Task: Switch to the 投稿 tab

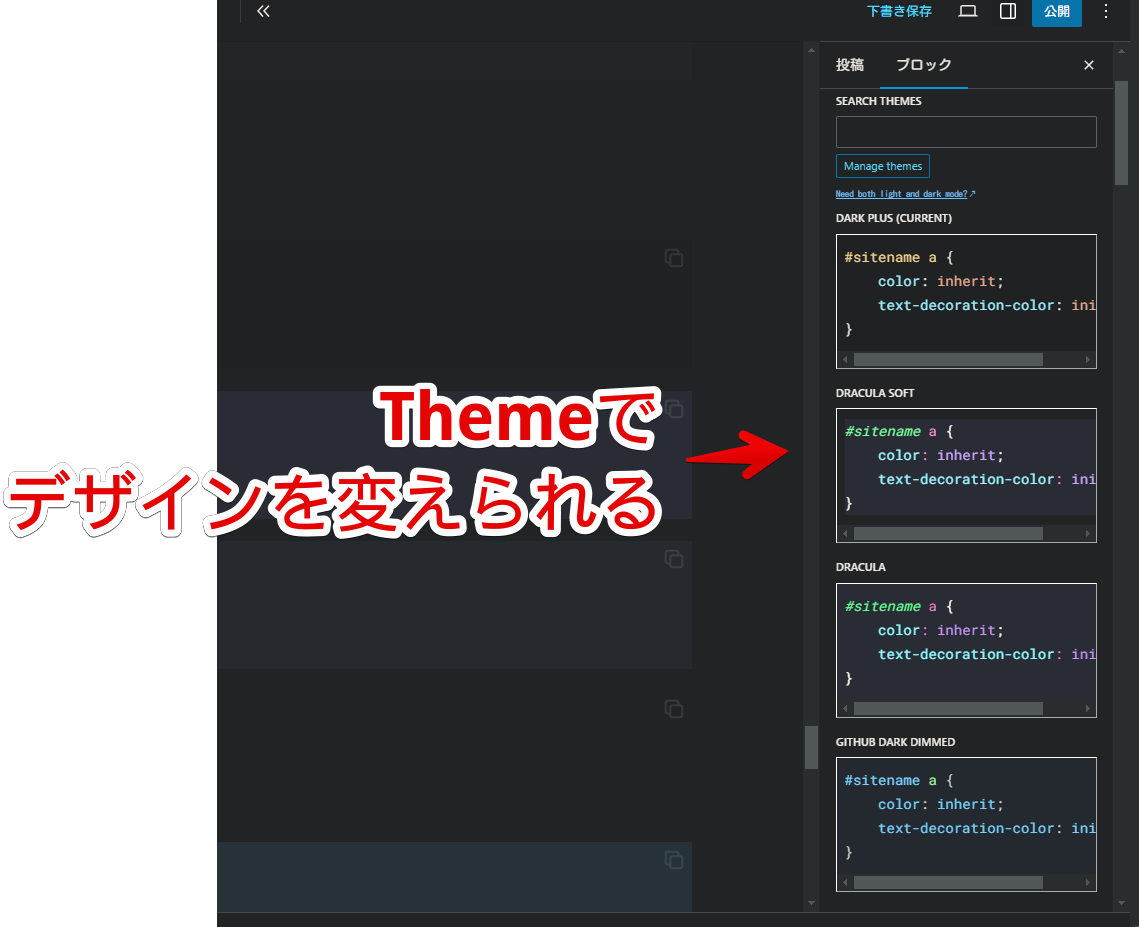Action: (849, 65)
